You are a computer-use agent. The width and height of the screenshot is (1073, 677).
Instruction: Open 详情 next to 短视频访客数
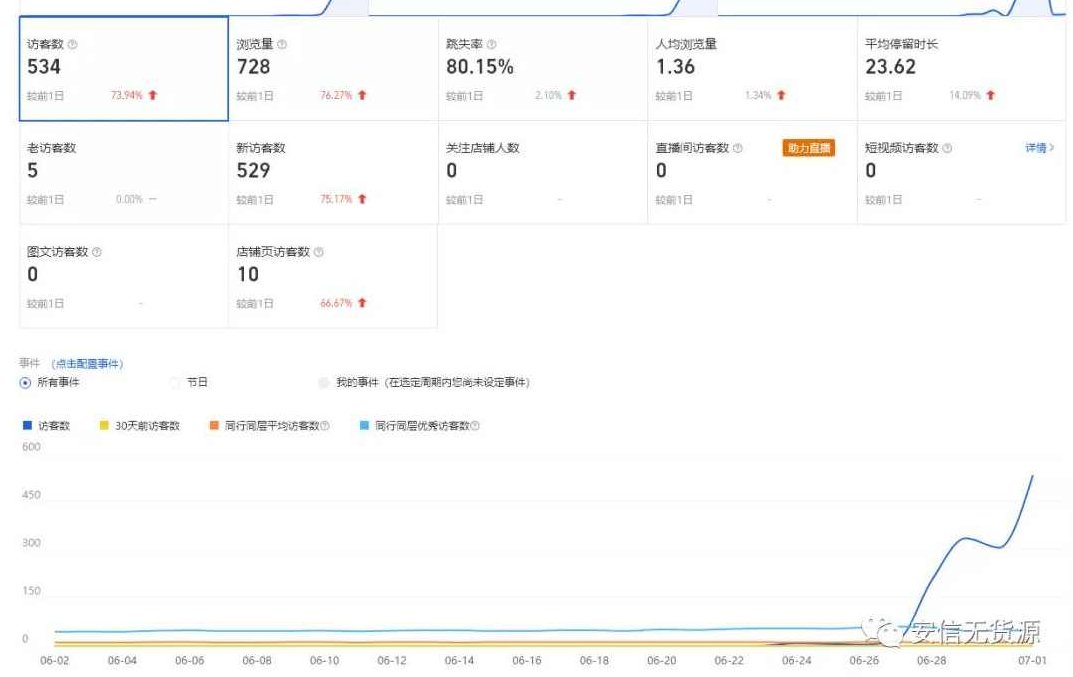point(1038,148)
